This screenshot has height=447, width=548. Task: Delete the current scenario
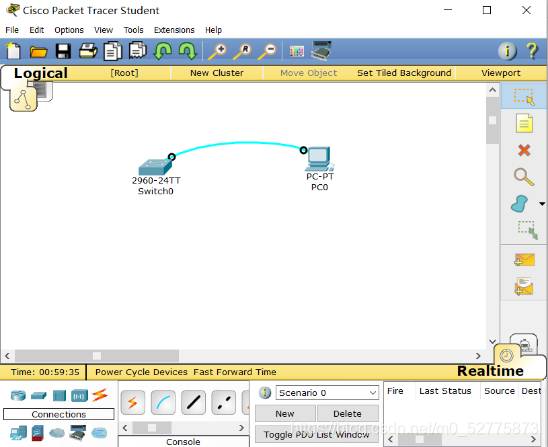(347, 414)
